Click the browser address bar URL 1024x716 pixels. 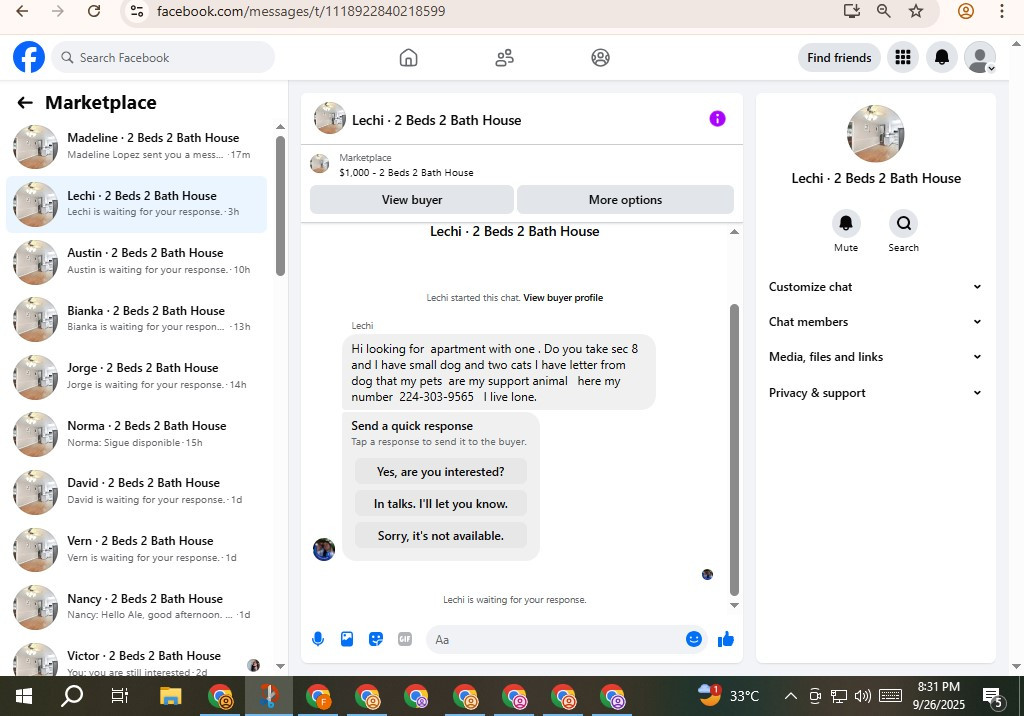tap(301, 11)
